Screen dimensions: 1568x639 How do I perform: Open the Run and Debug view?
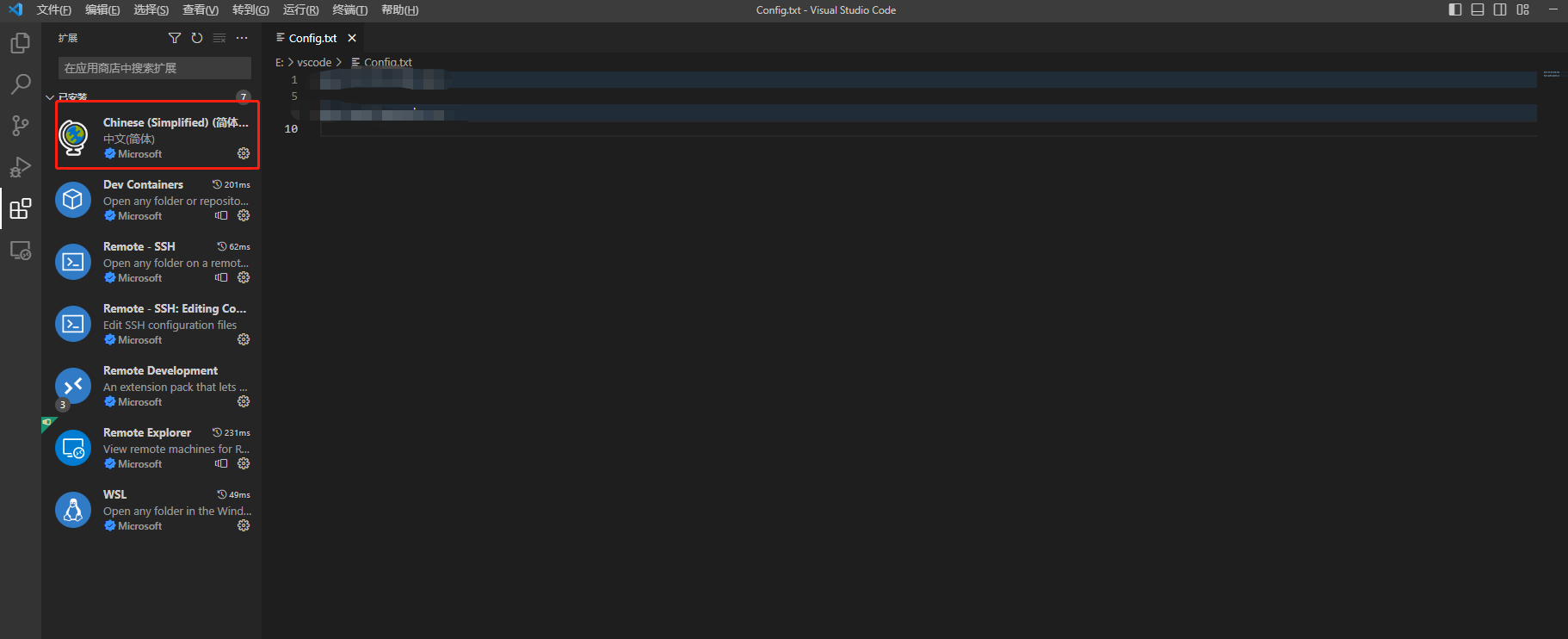point(21,167)
